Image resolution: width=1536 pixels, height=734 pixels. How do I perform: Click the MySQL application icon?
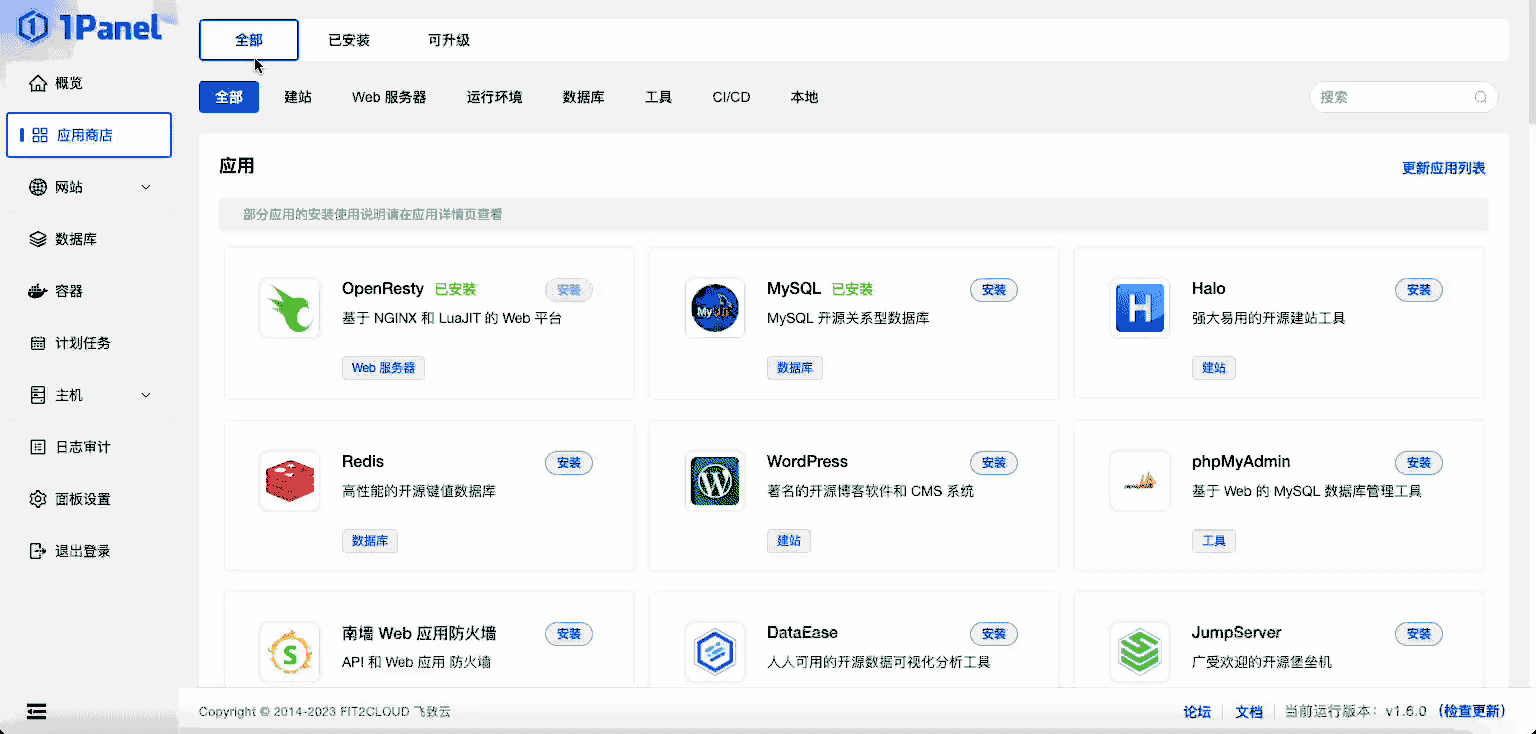(x=714, y=308)
